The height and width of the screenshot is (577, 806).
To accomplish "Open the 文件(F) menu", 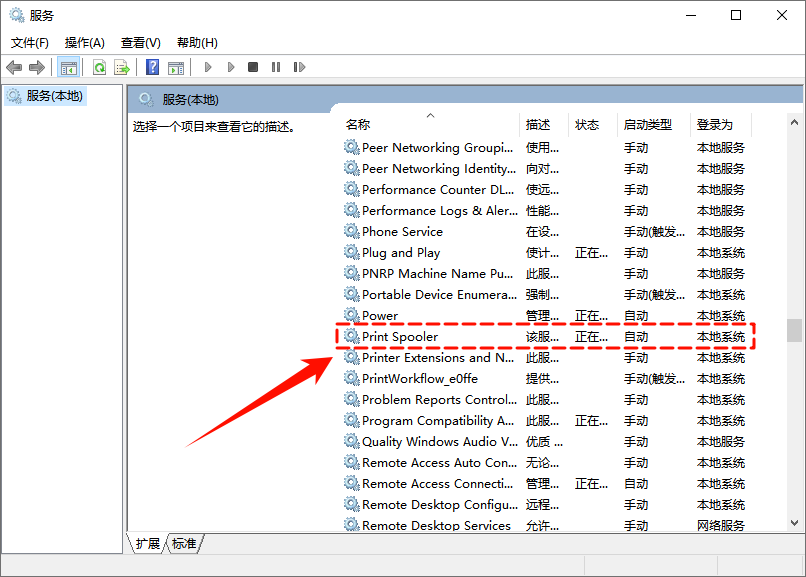I will pos(30,43).
